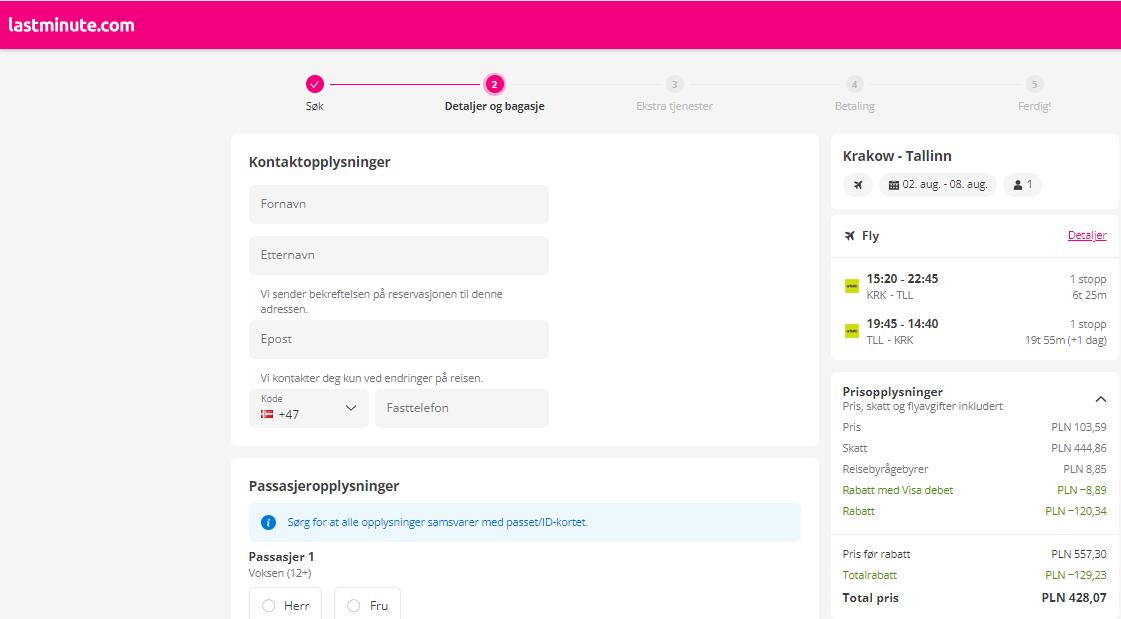The image size is (1121, 619).
Task: Click the passenger person icon chip
Action: pos(1022,184)
